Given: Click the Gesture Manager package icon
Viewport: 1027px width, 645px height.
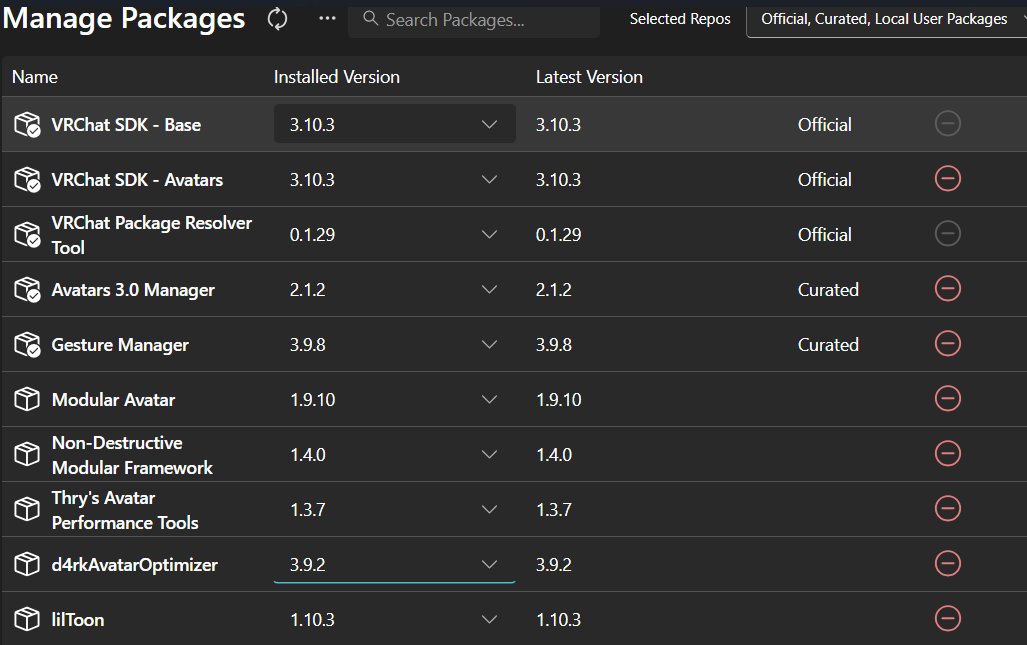Looking at the screenshot, I should [27, 344].
